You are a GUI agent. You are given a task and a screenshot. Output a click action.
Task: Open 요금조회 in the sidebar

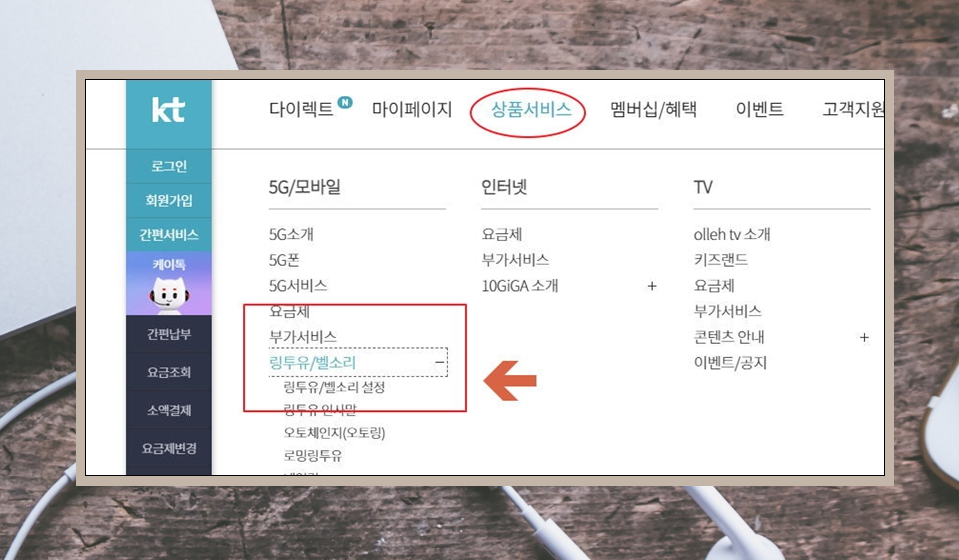[169, 372]
